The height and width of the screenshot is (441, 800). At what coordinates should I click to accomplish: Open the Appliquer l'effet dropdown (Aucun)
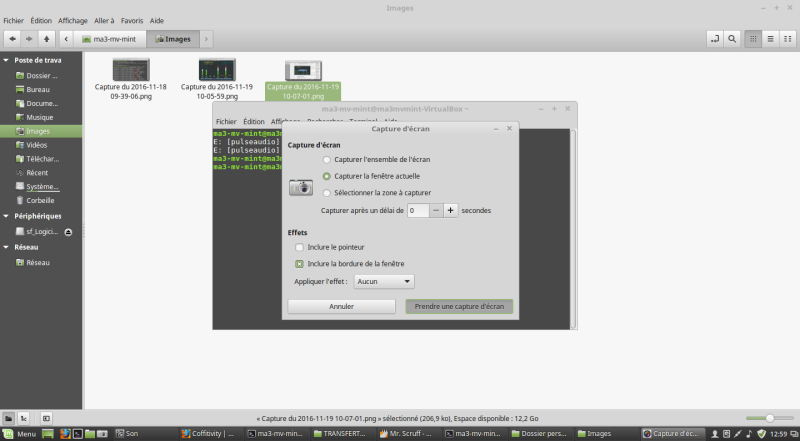384,281
